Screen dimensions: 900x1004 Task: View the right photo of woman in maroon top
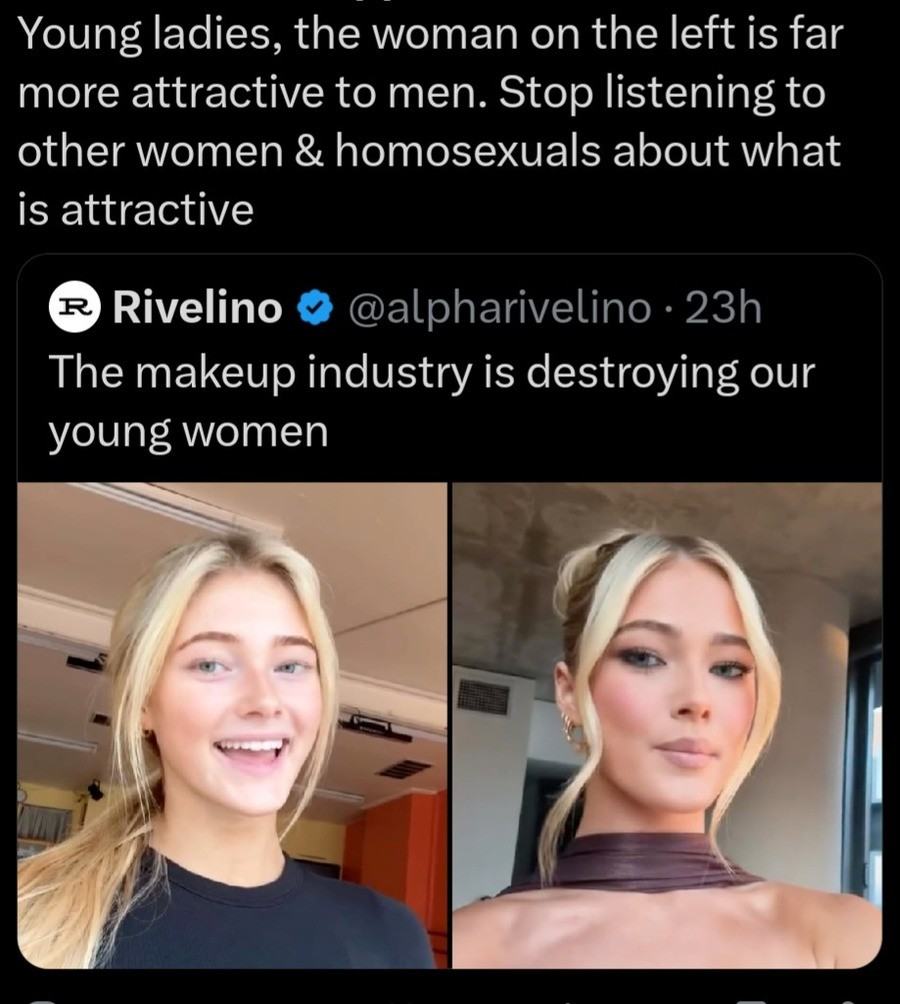point(667,725)
